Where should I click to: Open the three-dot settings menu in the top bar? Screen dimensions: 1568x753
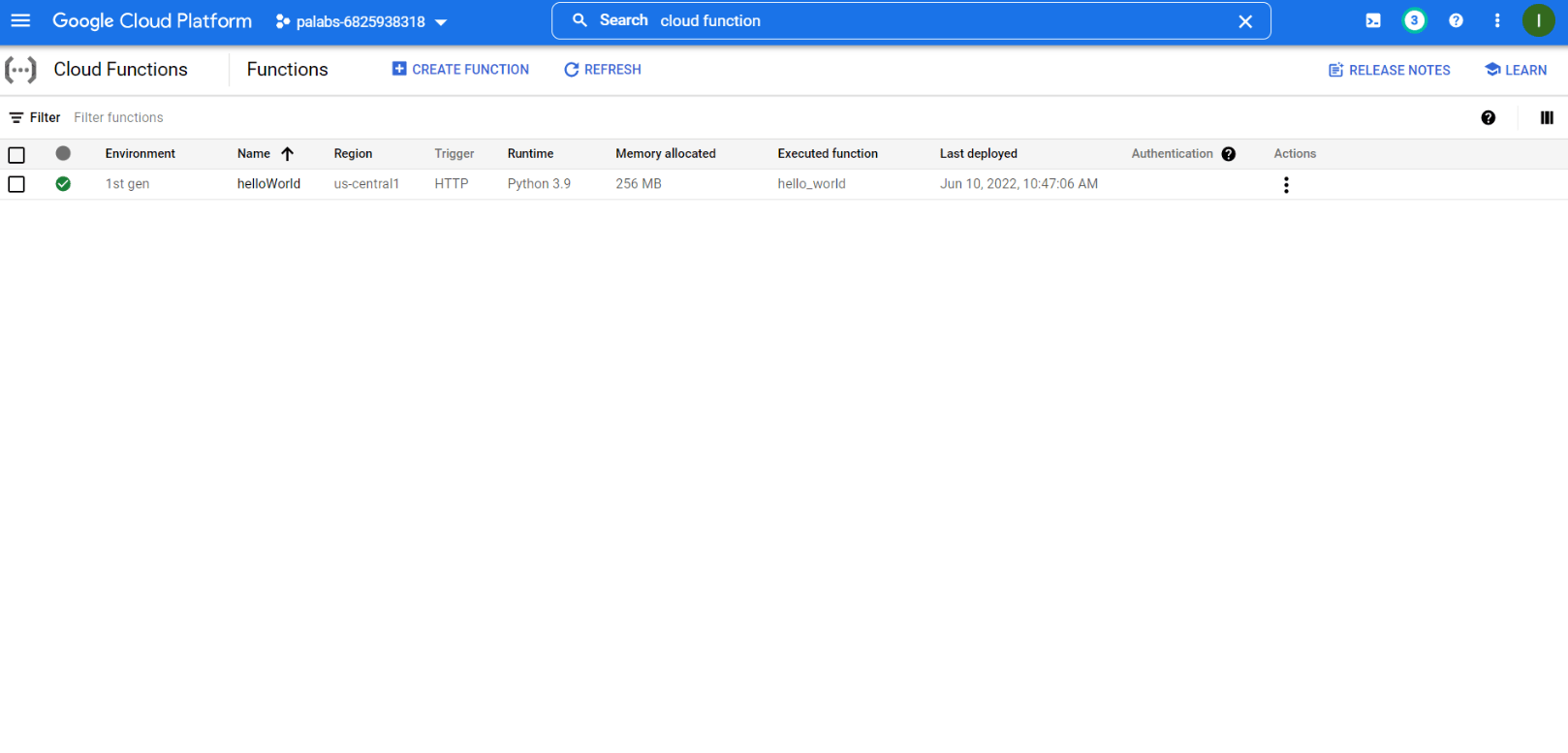coord(1497,20)
